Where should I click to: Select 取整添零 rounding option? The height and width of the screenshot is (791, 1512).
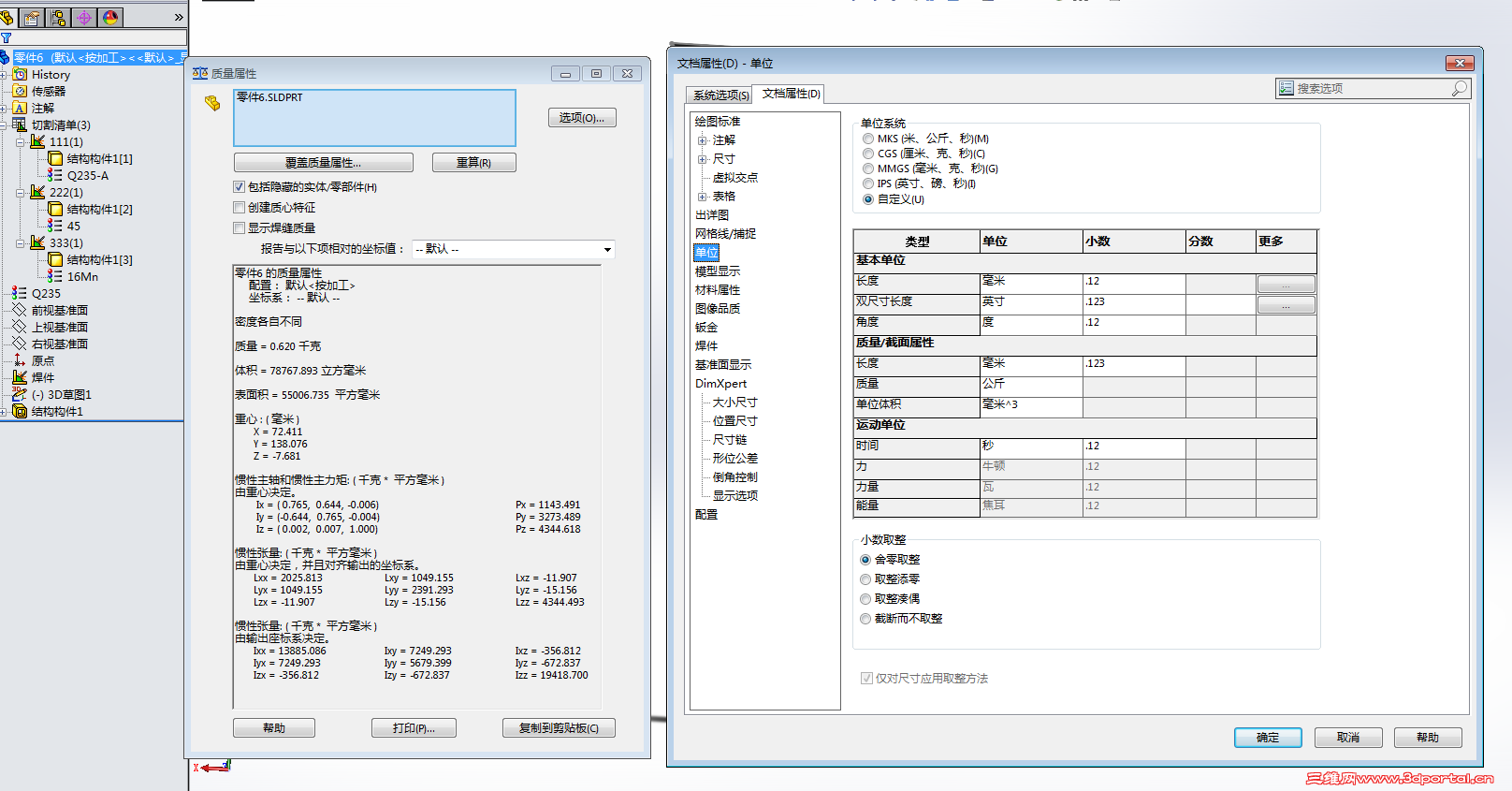coord(865,579)
